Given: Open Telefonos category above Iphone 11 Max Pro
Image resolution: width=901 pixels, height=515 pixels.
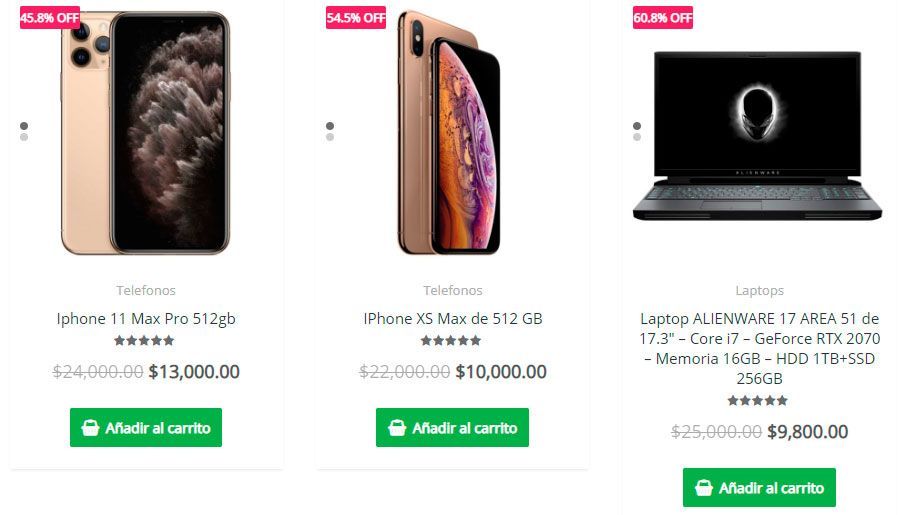Looking at the screenshot, I should tap(146, 291).
